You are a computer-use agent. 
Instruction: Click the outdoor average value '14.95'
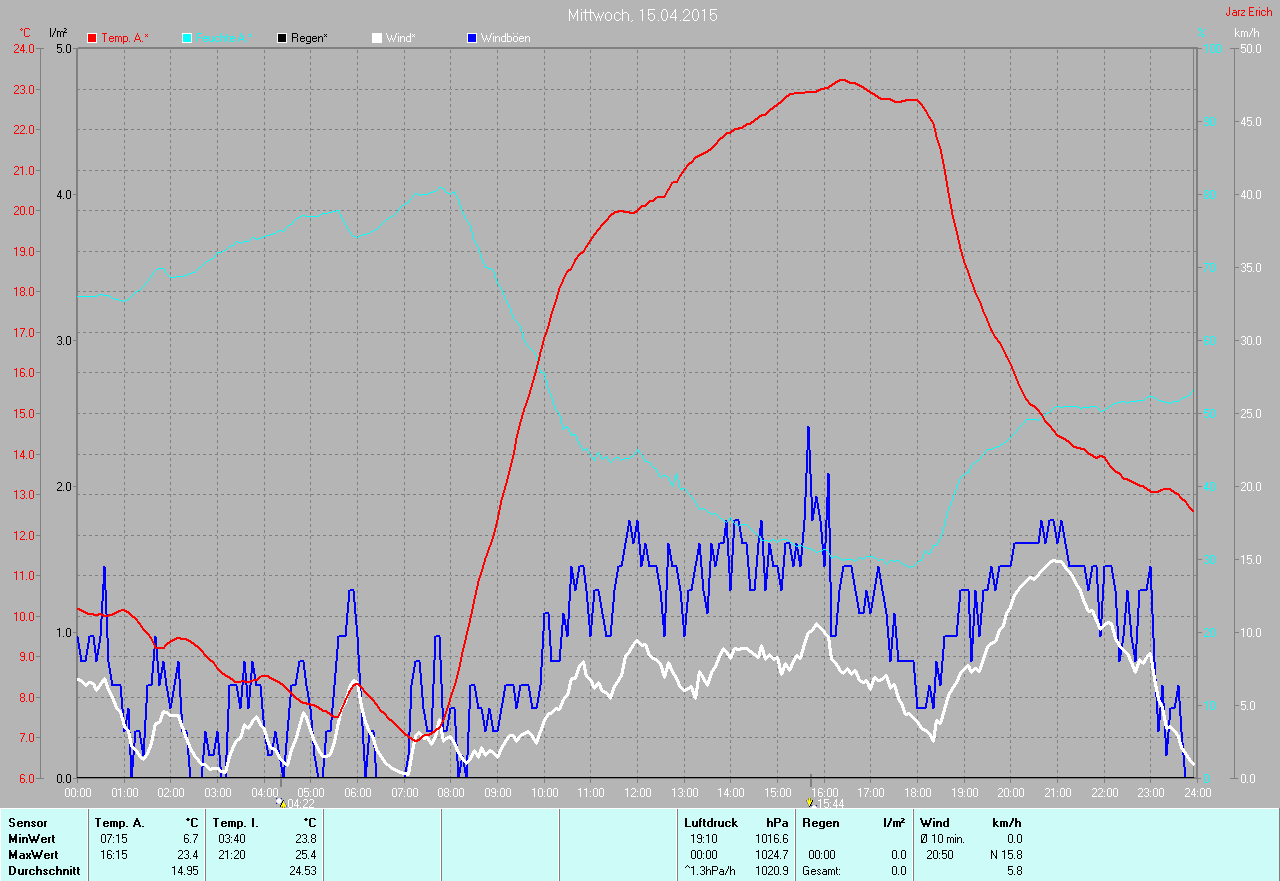point(185,871)
